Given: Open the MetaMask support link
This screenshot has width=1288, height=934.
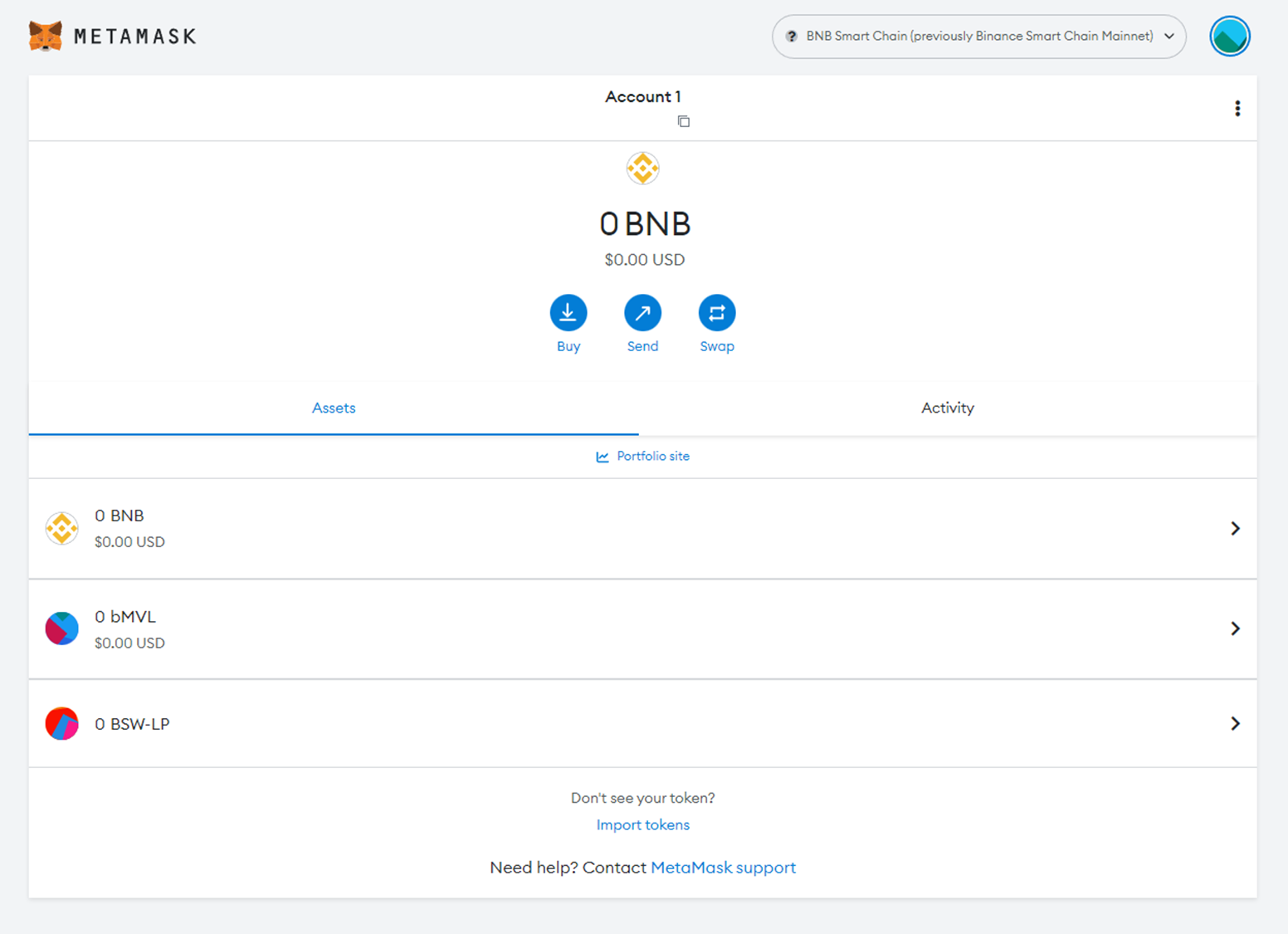Looking at the screenshot, I should point(723,868).
